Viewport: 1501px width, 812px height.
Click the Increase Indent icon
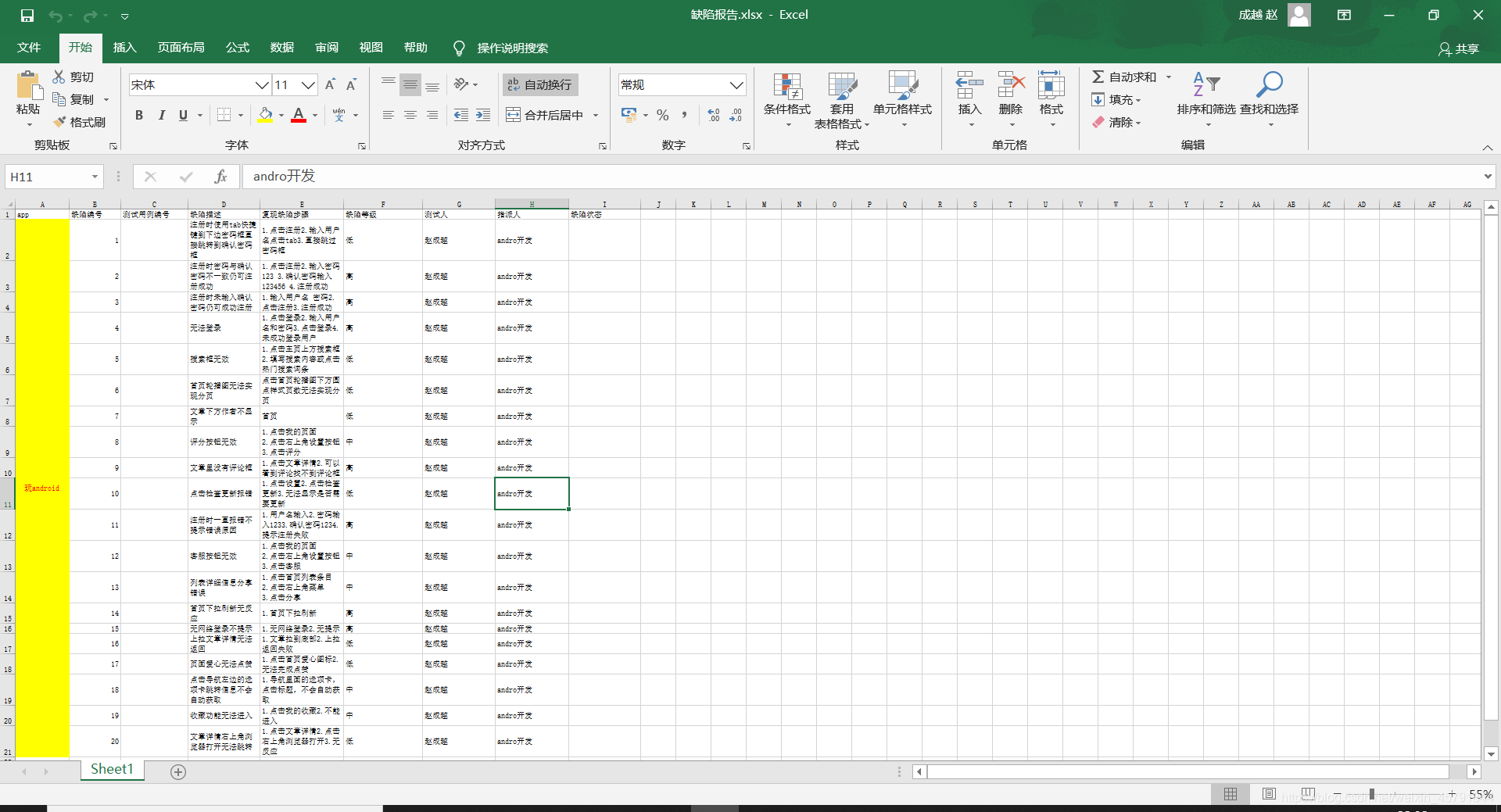[x=483, y=115]
